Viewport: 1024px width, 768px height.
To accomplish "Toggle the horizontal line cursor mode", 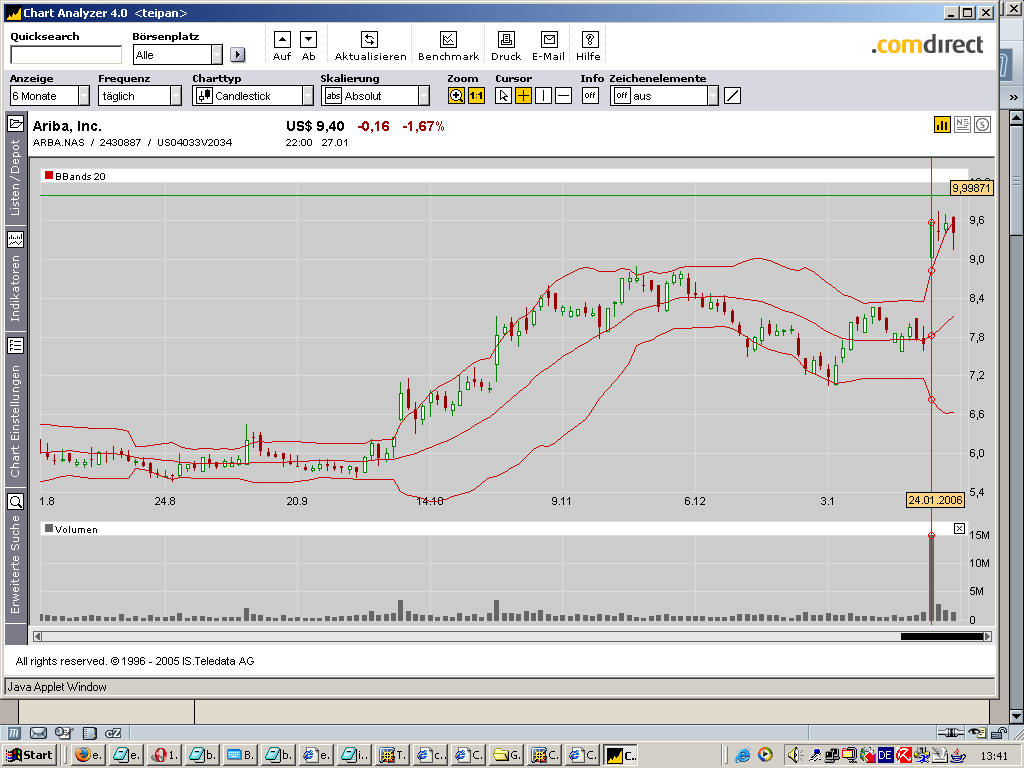I will point(563,96).
